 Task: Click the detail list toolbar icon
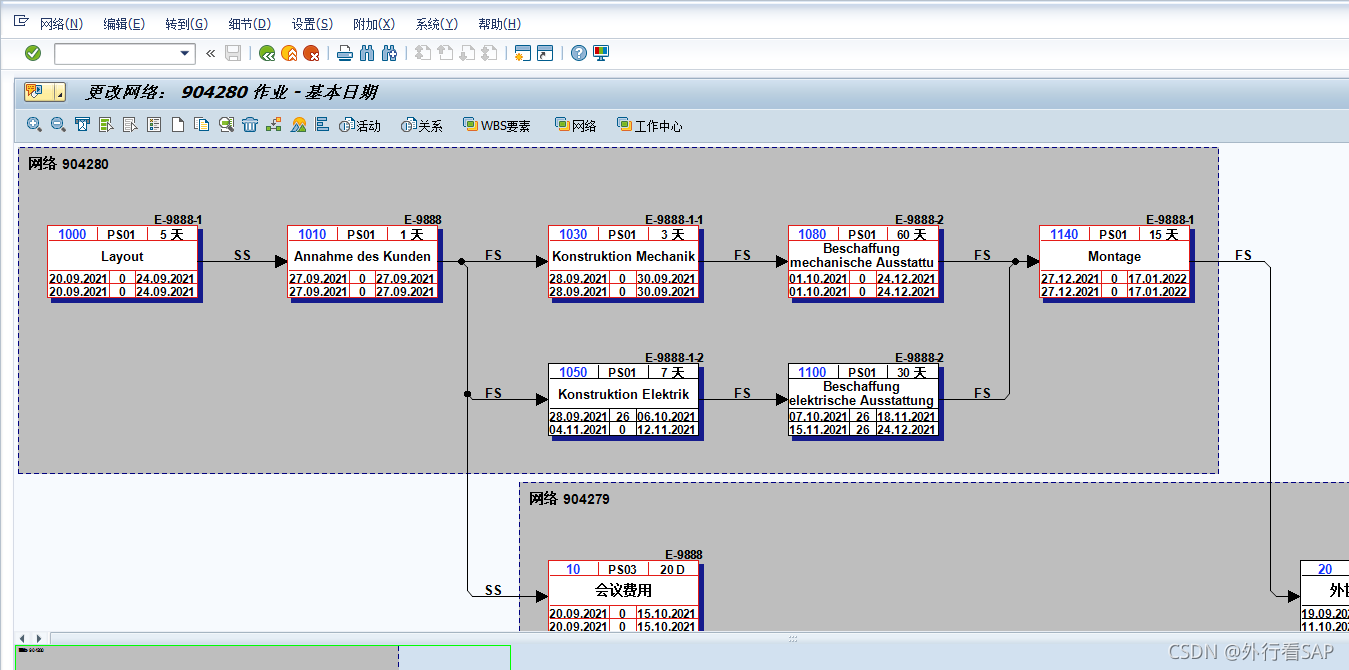154,125
